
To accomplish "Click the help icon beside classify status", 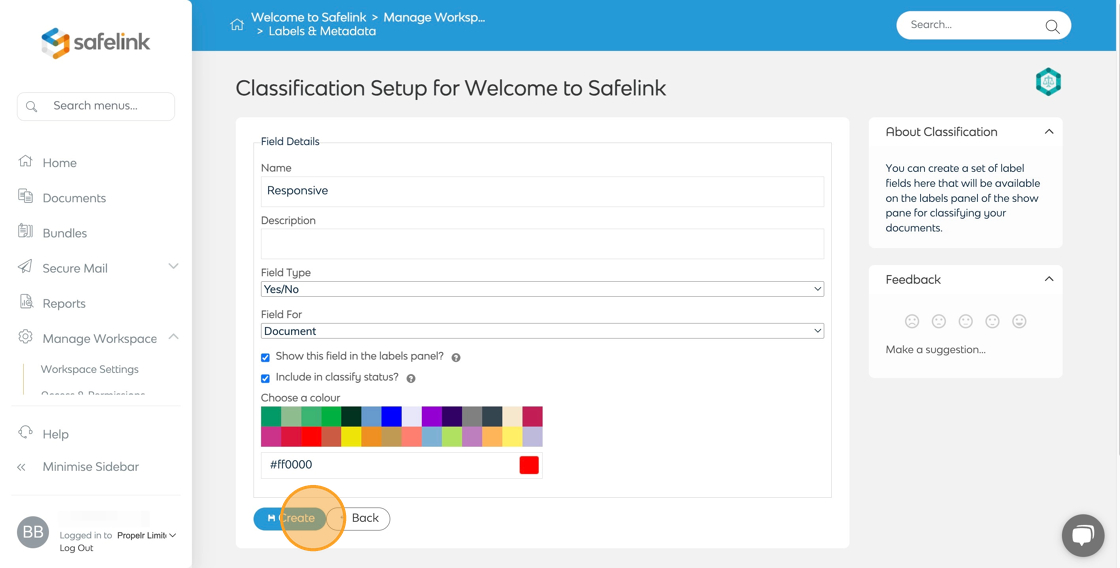I will click(411, 378).
